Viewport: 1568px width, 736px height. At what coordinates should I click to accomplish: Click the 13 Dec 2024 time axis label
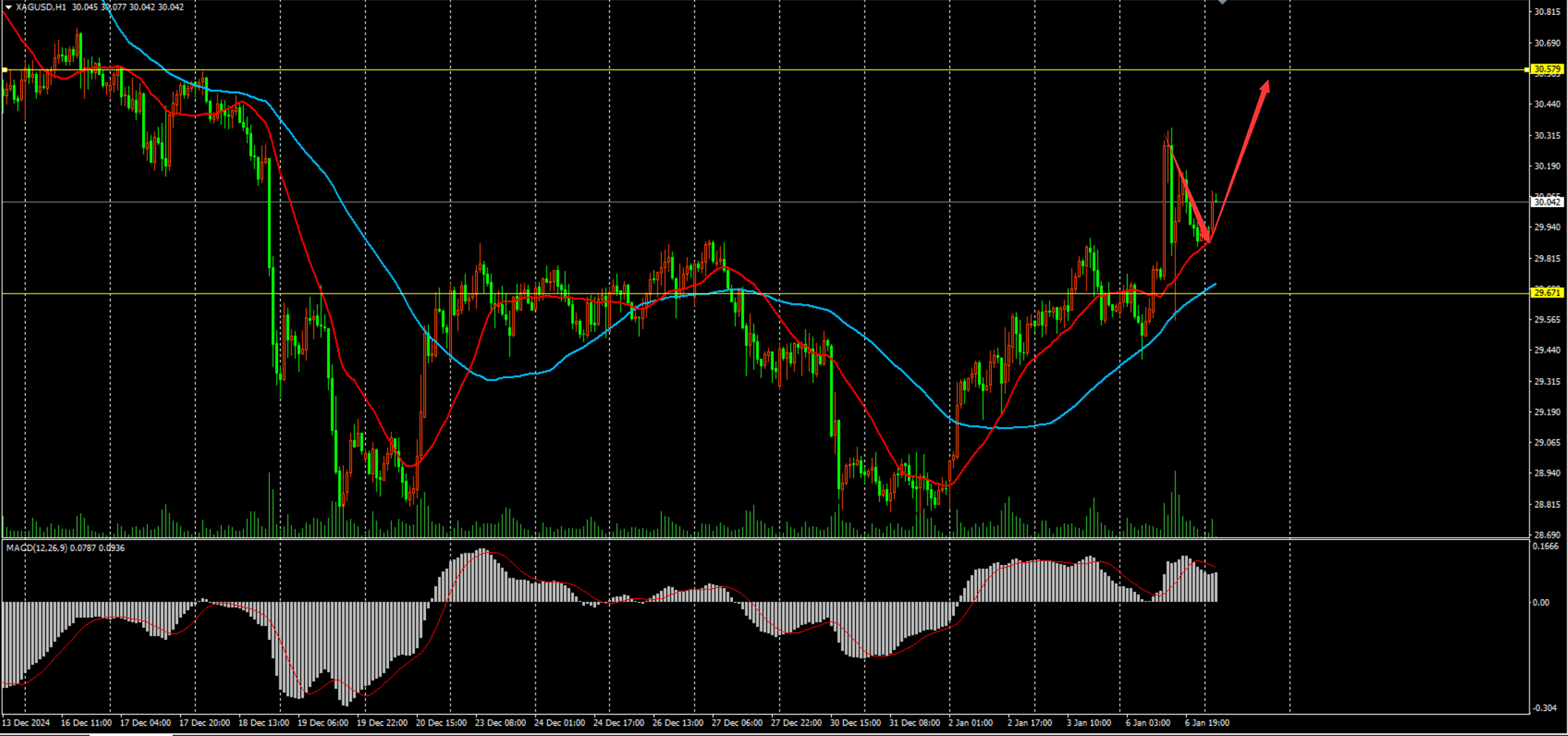[x=26, y=723]
